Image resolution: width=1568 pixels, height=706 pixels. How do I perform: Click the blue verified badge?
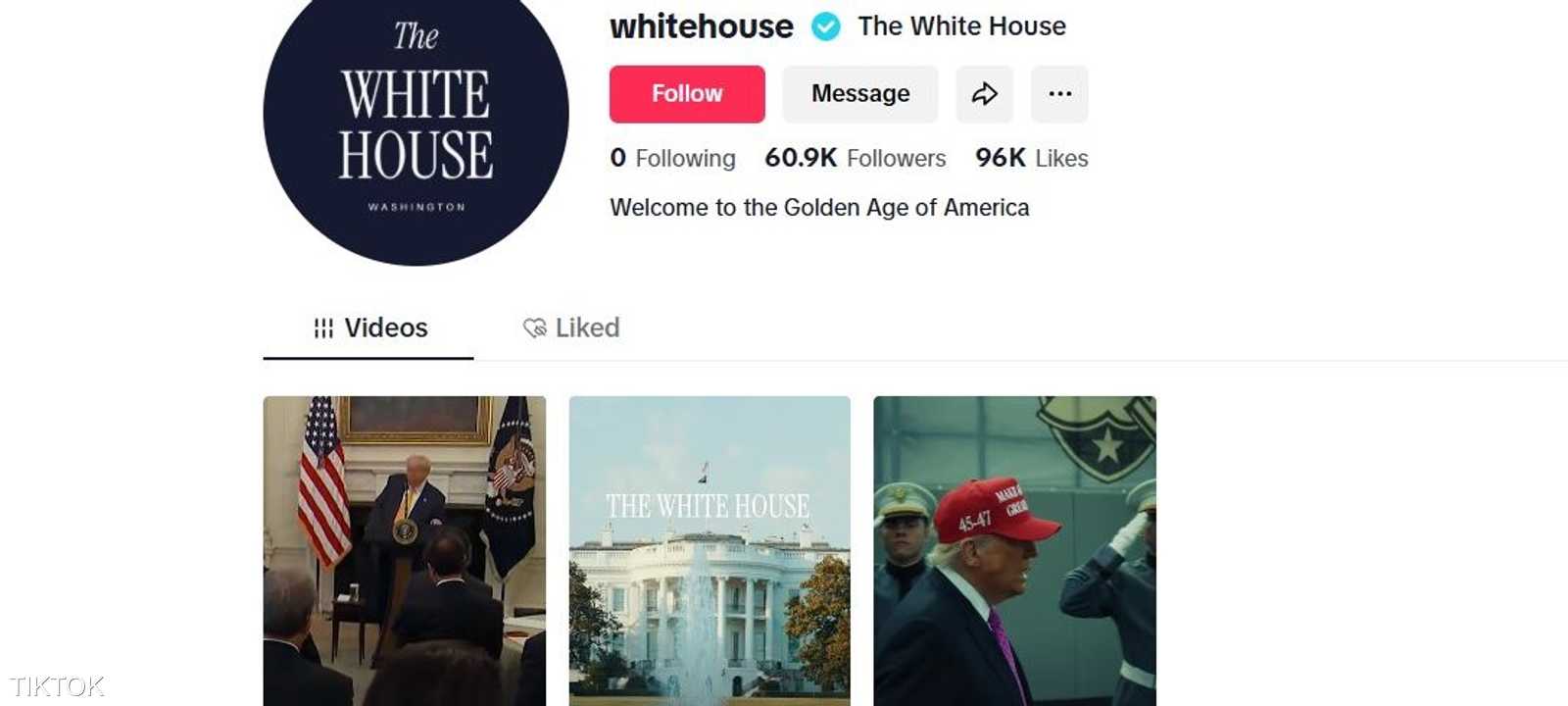coord(826,26)
